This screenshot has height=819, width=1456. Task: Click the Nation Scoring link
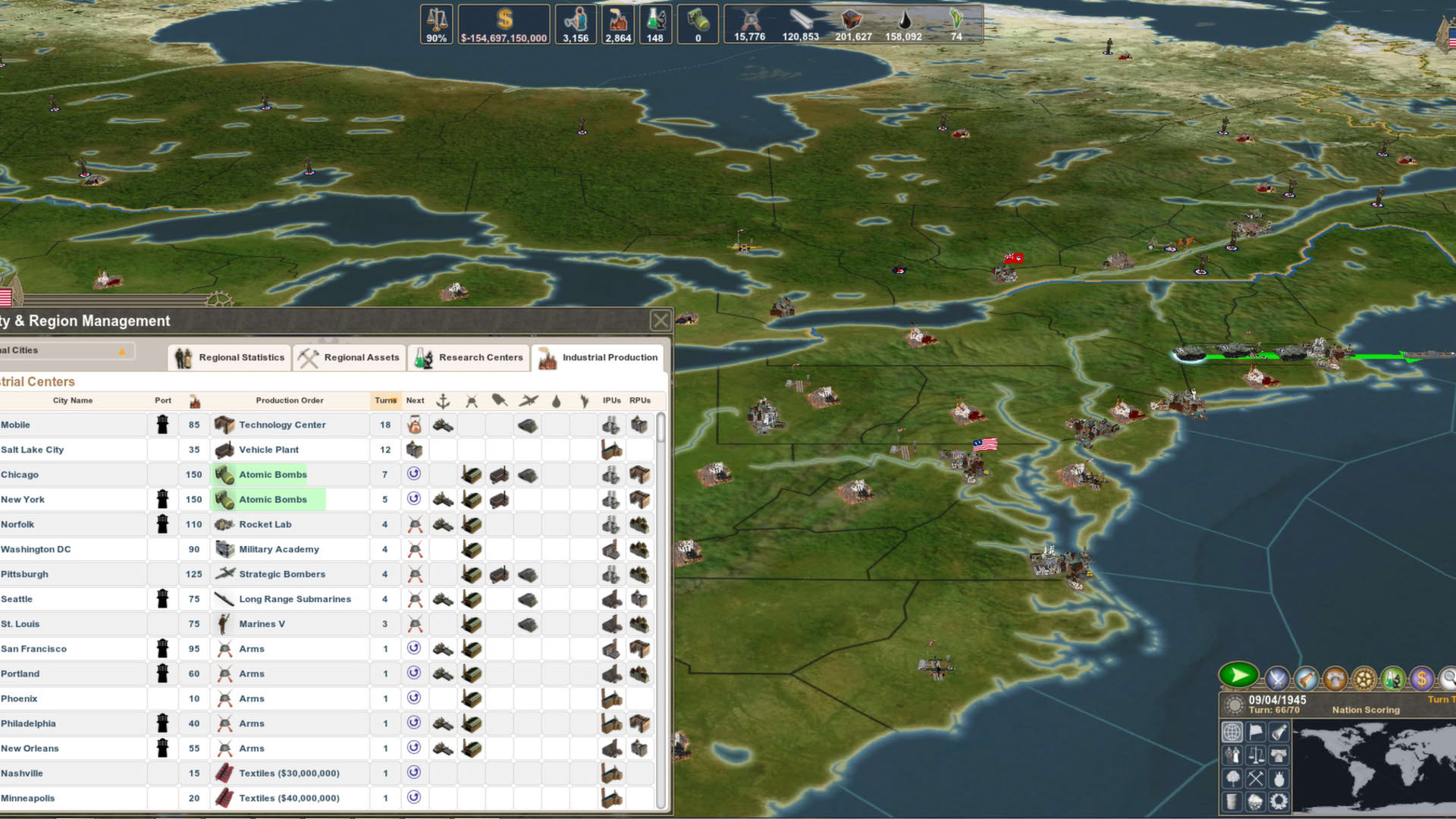point(1366,711)
